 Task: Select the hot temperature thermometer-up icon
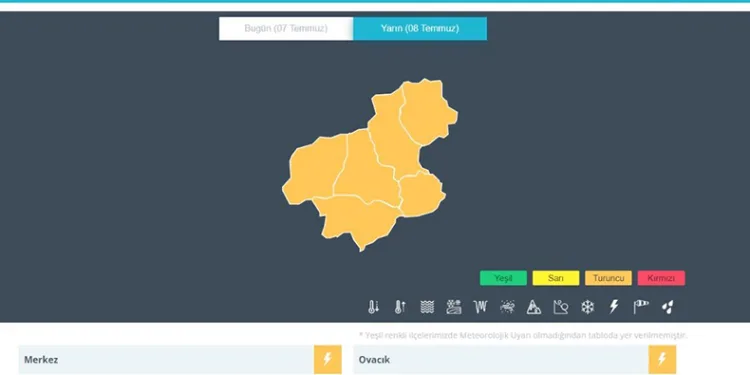[400, 307]
